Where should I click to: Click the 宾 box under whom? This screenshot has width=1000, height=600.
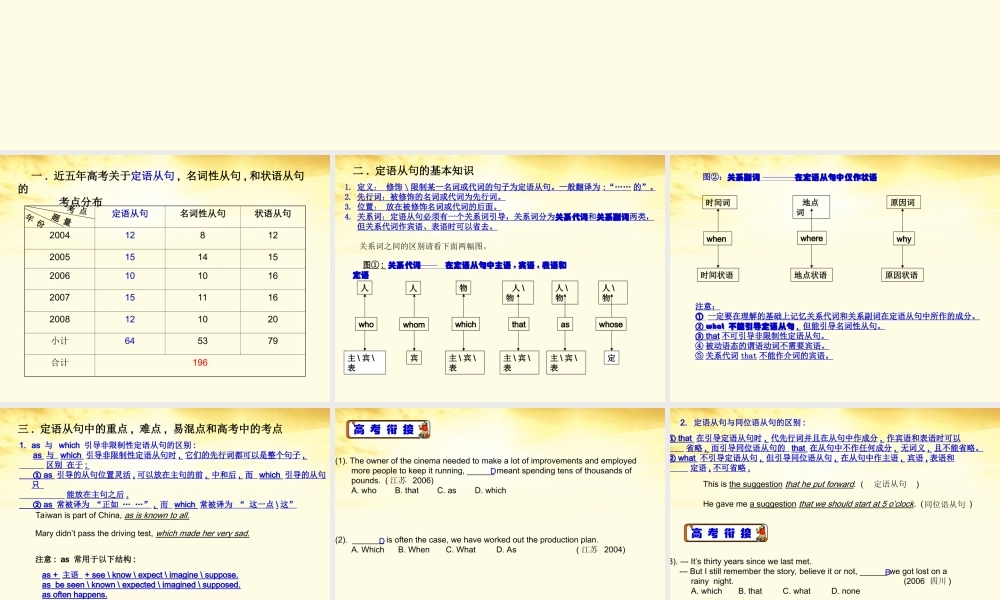(414, 358)
